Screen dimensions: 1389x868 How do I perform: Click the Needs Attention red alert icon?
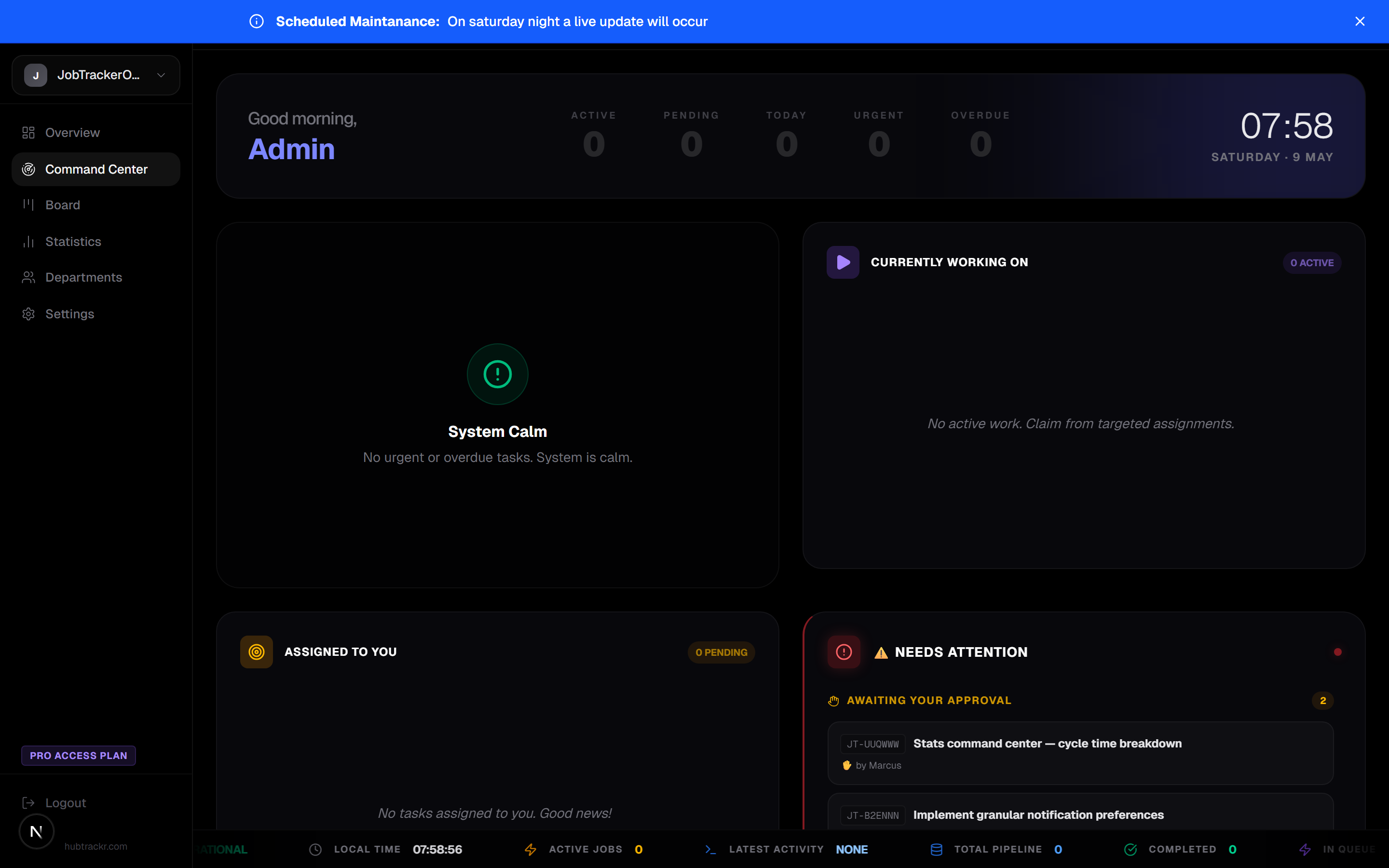pyautogui.click(x=844, y=651)
